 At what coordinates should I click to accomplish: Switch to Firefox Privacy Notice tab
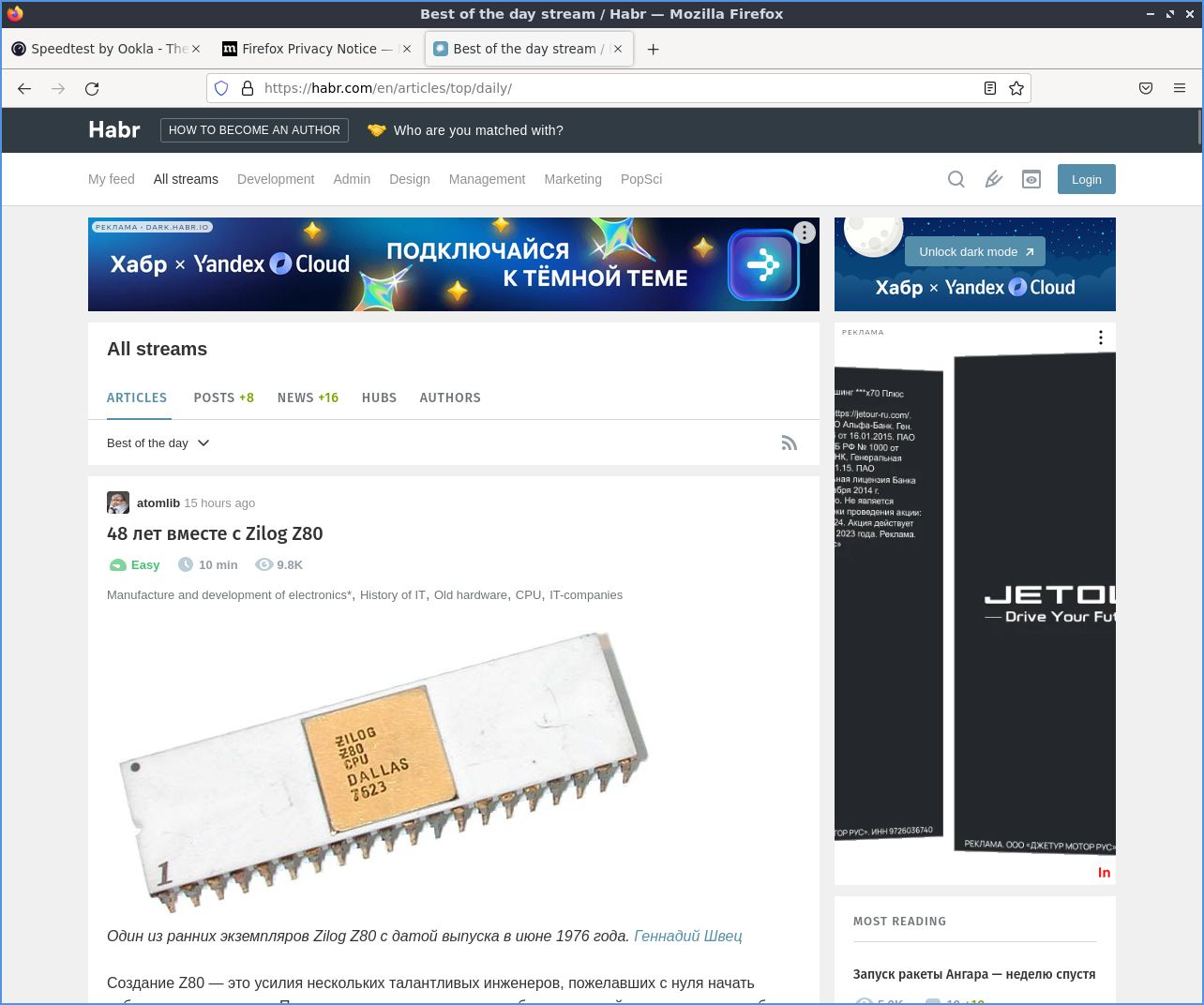coord(317,49)
